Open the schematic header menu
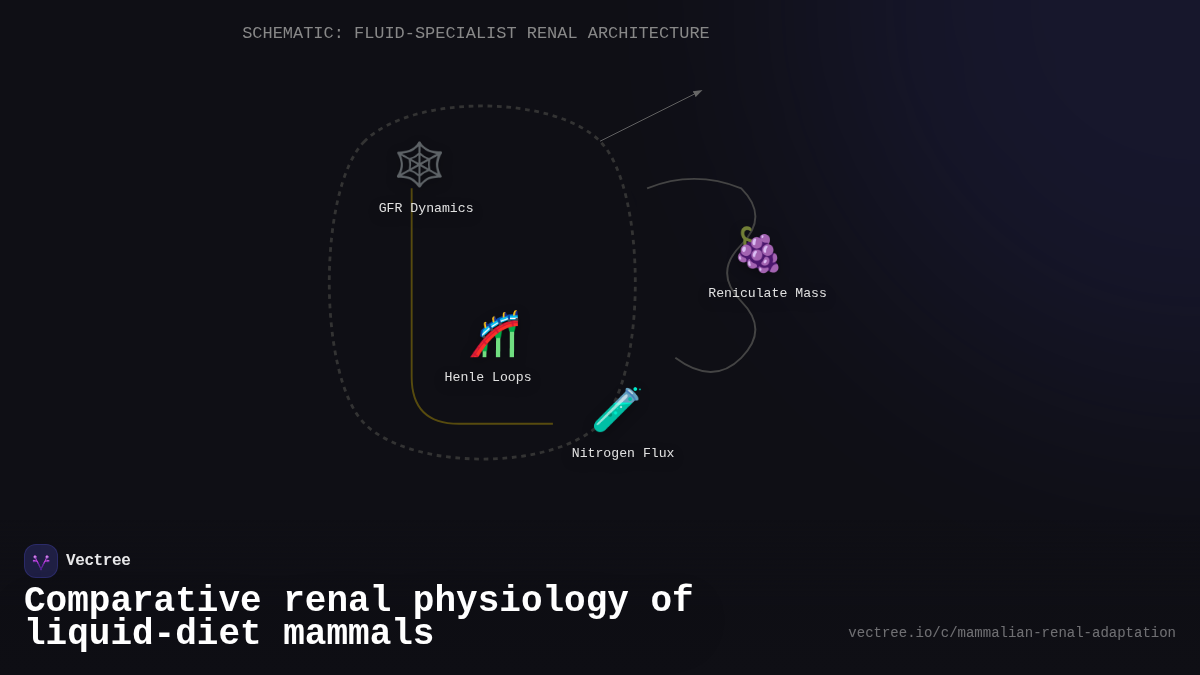 (x=476, y=33)
